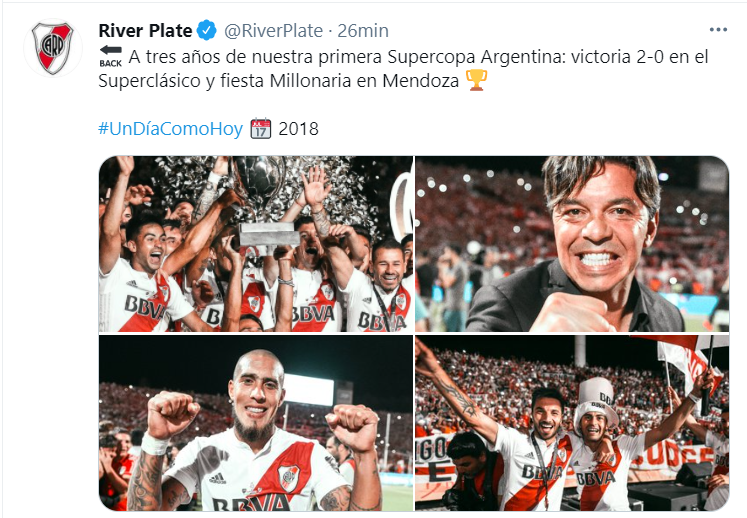
Task: Click the calendar emoji before 2018
Action: point(261,128)
